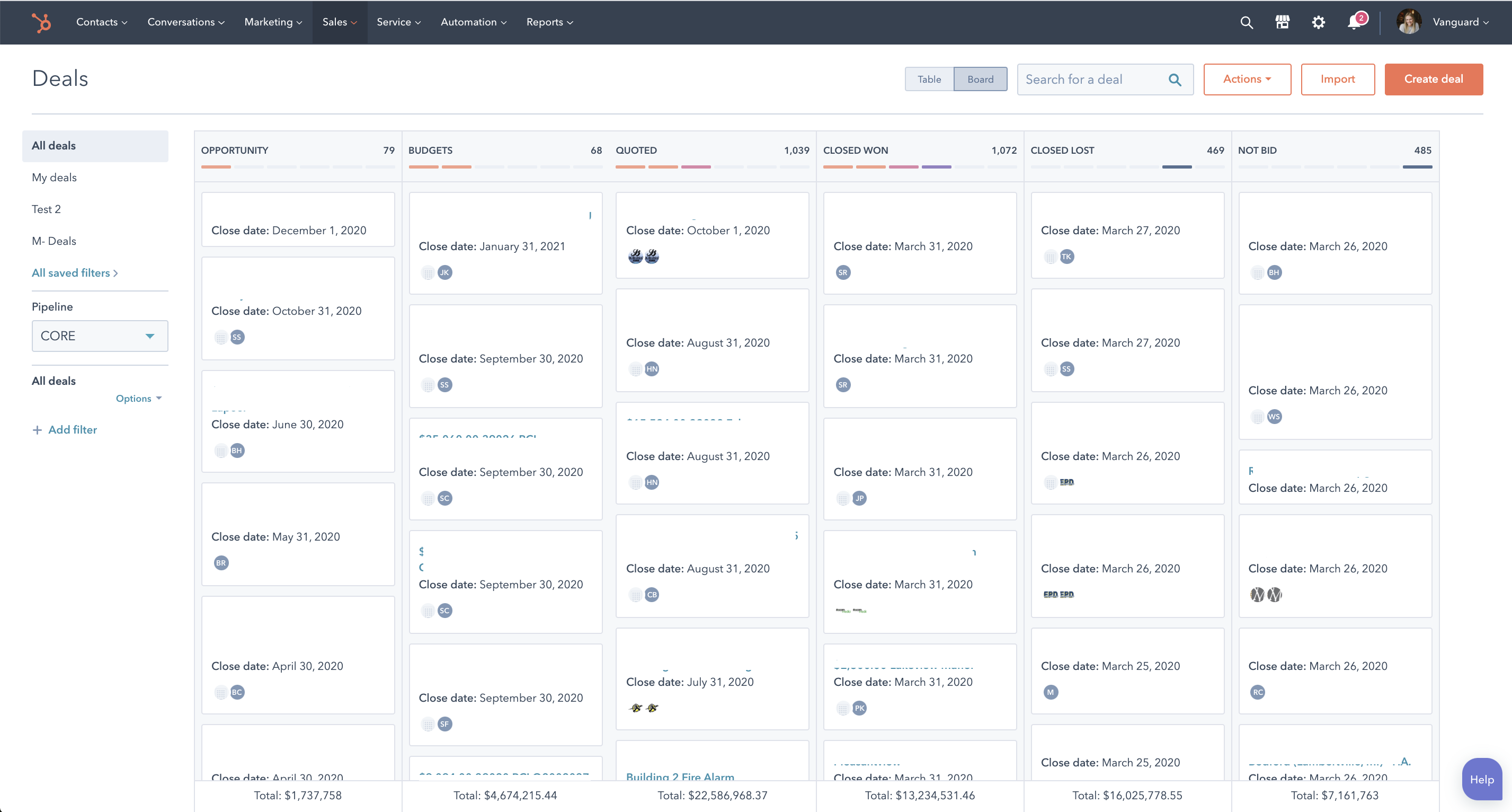Switch to Table view
The image size is (1512, 812).
click(929, 78)
